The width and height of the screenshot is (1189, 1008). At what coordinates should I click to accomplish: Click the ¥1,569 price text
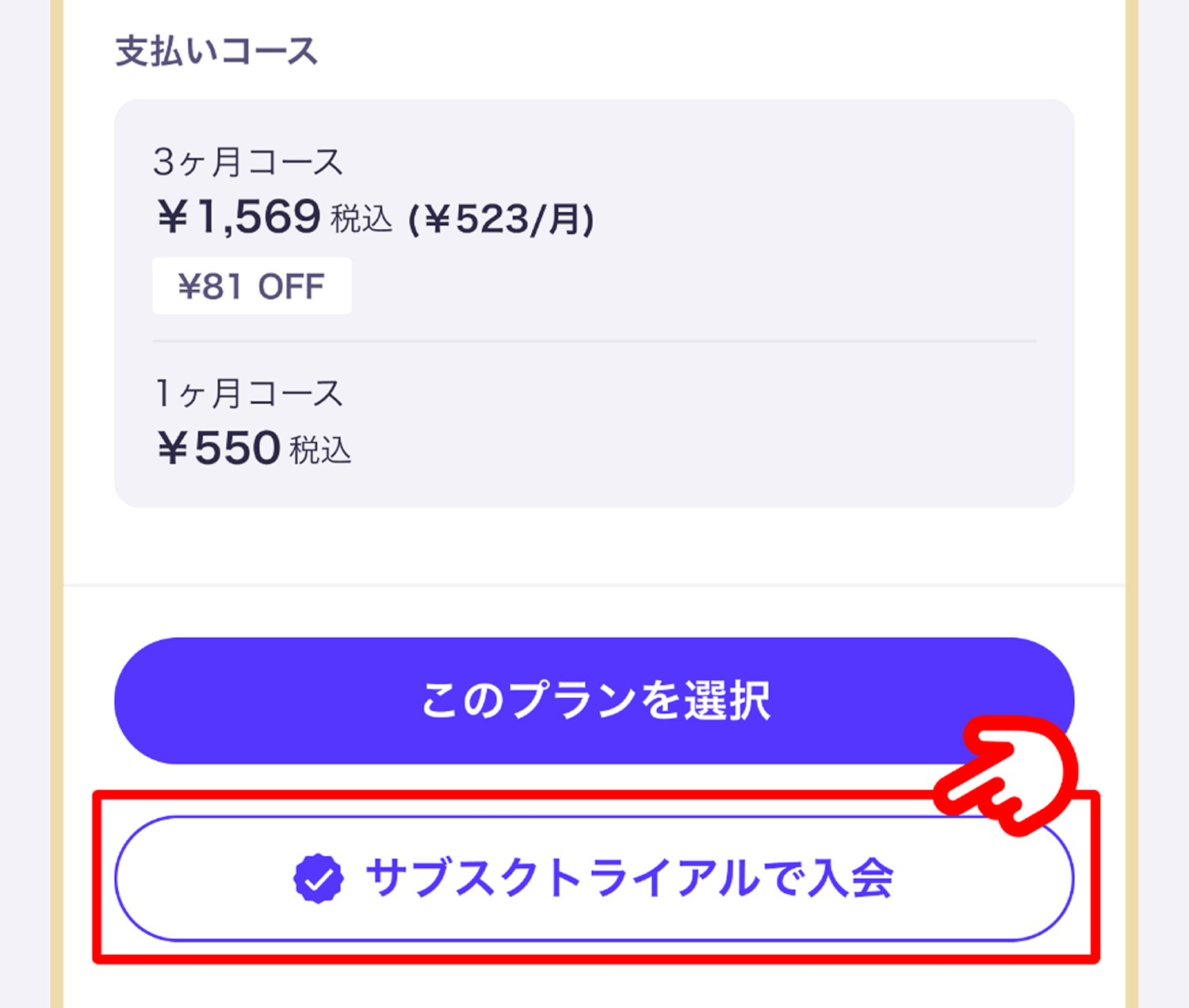tap(239, 217)
